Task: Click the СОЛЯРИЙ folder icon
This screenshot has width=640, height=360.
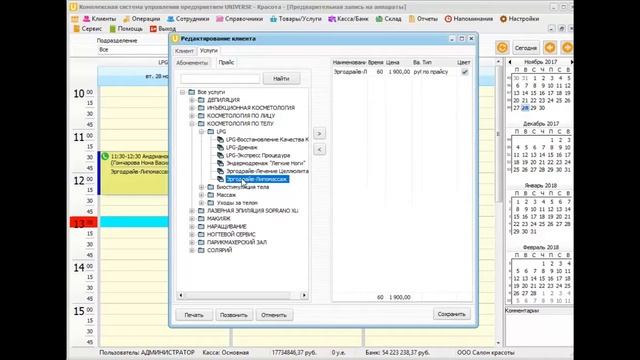Action: 201,250
